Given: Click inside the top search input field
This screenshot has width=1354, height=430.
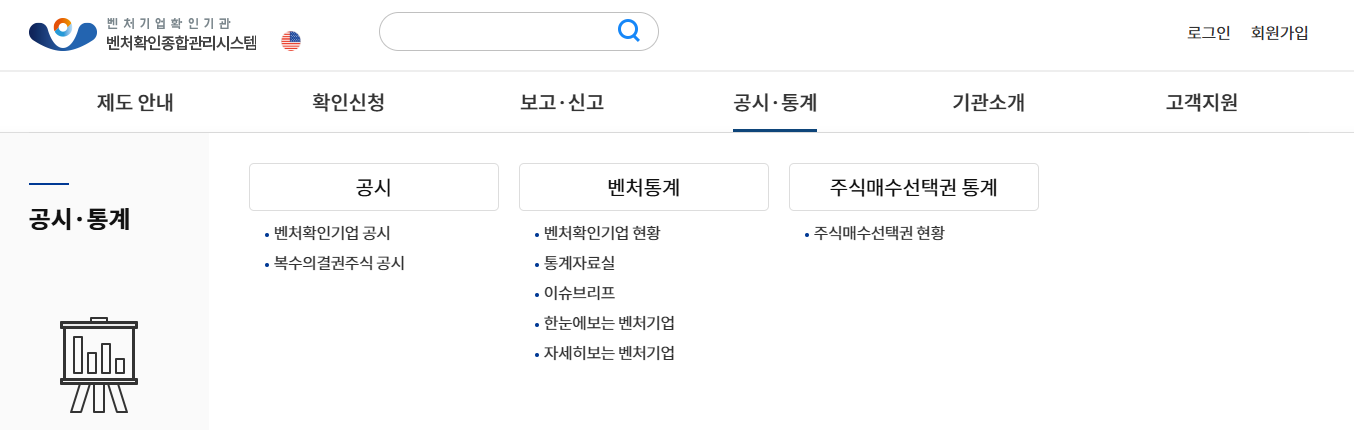Looking at the screenshot, I should tap(495, 31).
